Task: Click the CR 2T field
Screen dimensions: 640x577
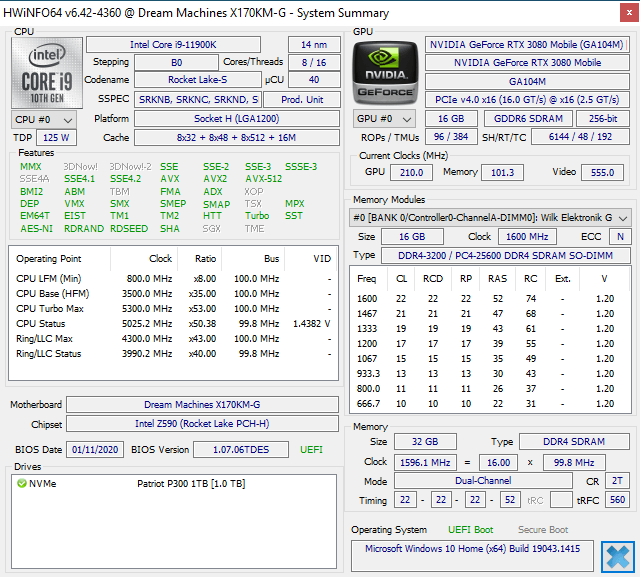Action: (x=617, y=481)
